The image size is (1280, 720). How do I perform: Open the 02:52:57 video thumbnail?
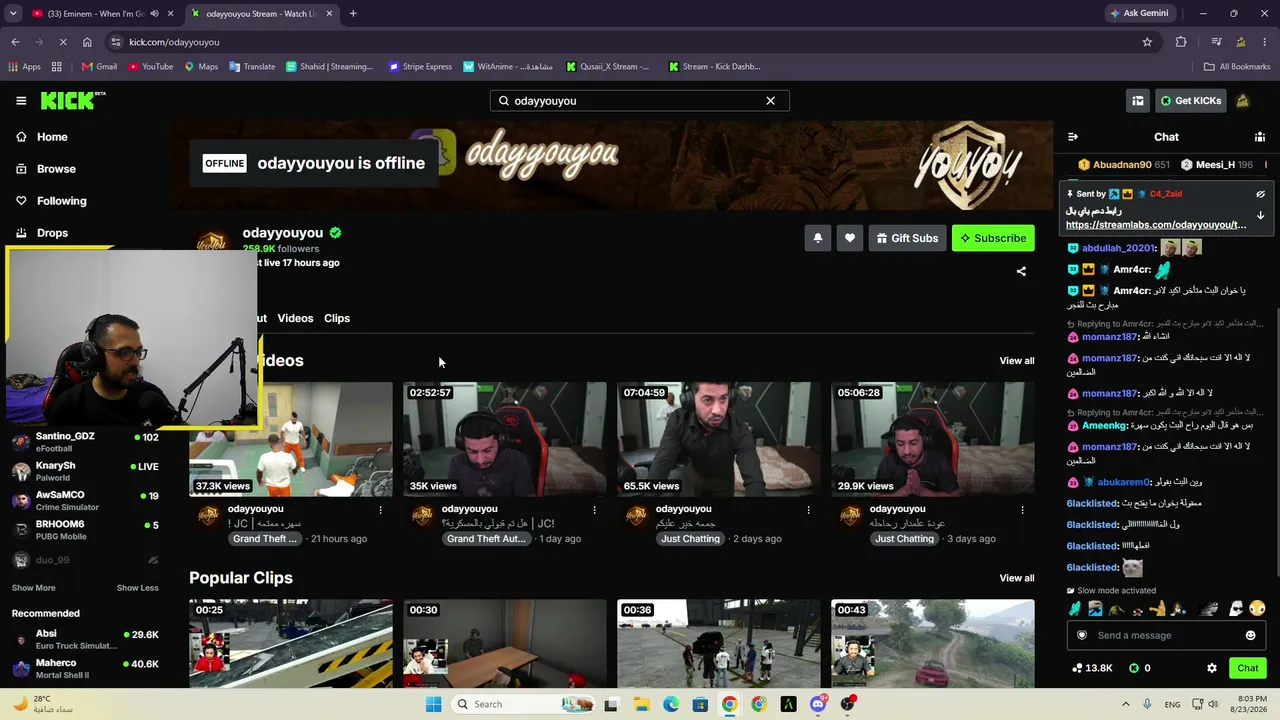(x=505, y=439)
